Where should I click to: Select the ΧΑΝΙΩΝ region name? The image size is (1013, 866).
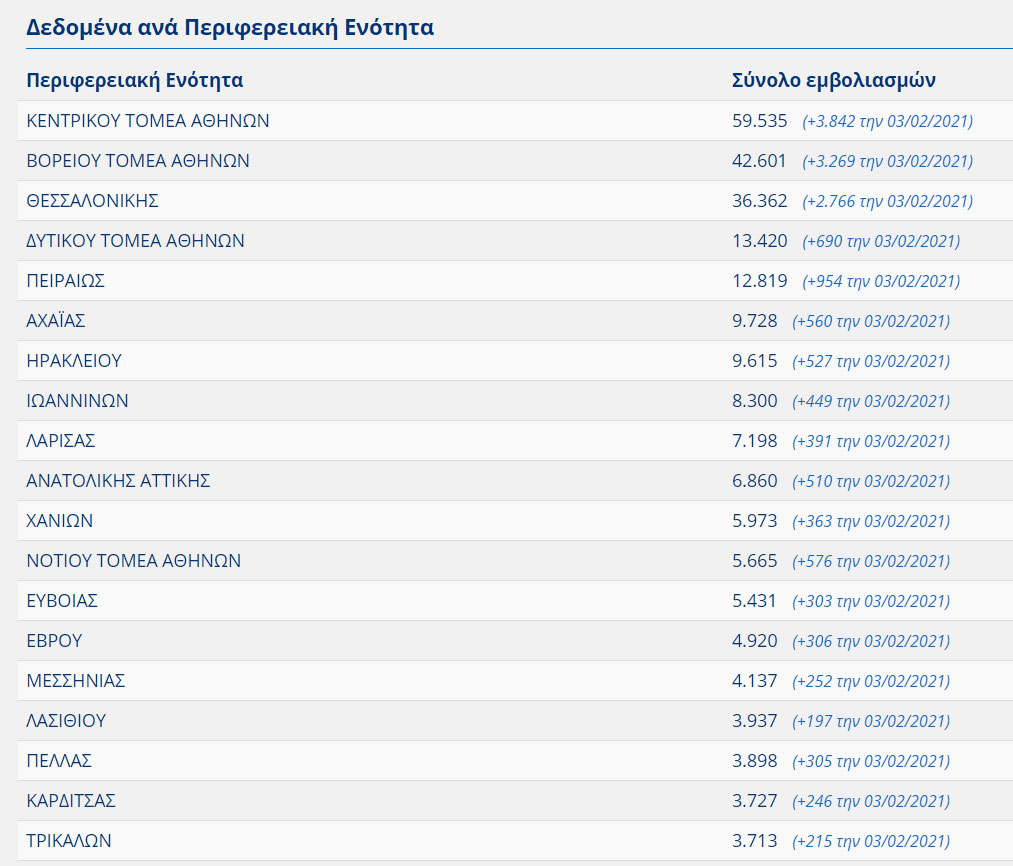click(60, 521)
